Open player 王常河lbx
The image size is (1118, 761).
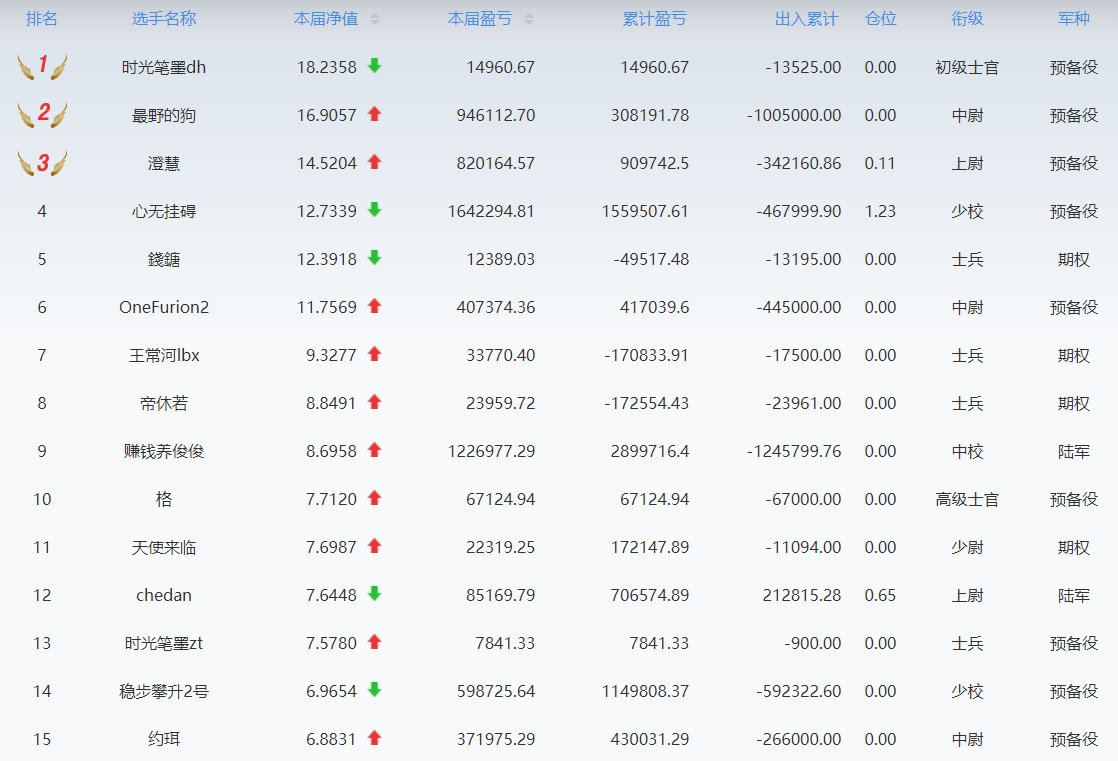click(164, 355)
